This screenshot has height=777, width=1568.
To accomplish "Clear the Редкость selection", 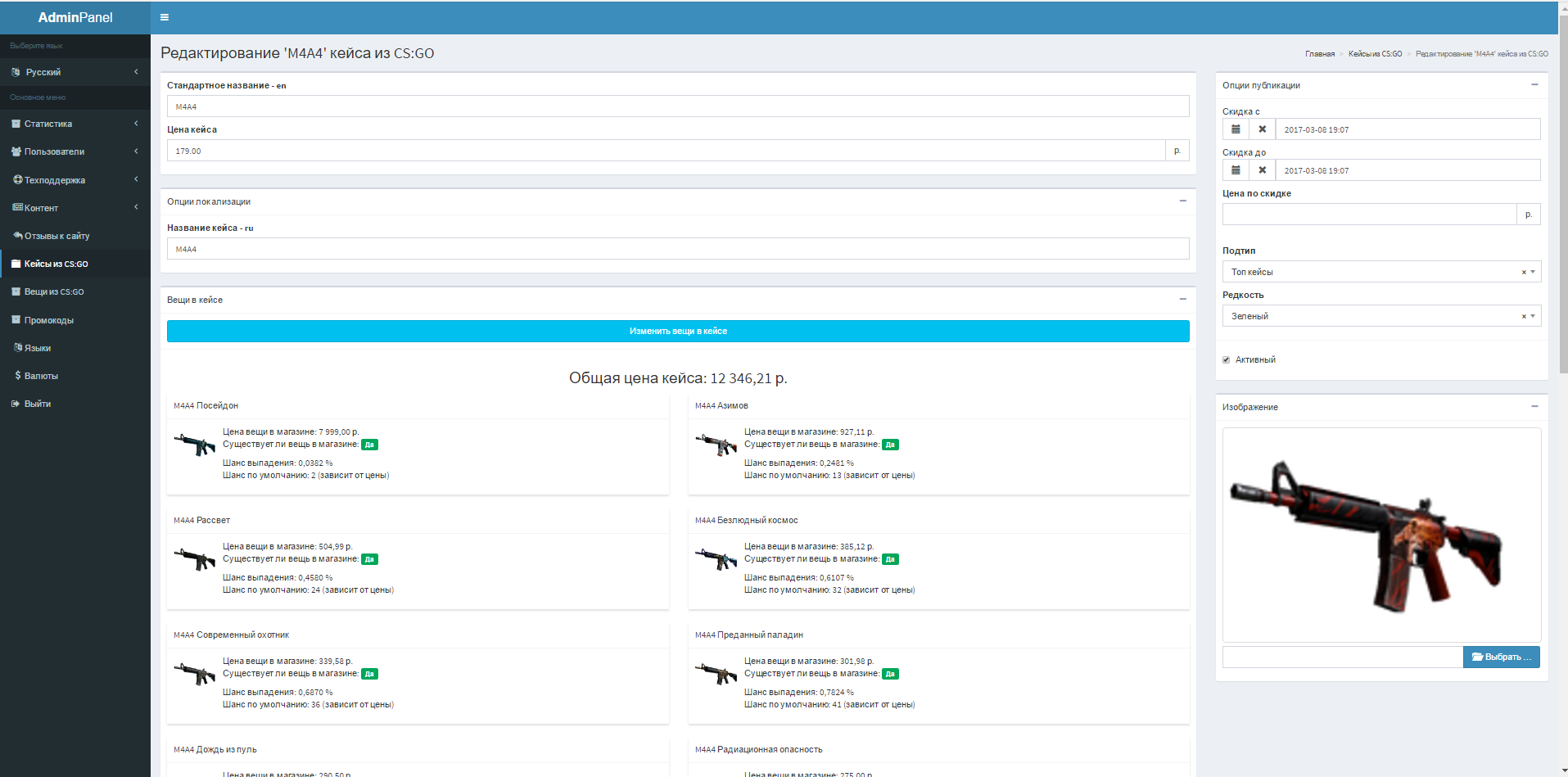I will [1524, 316].
